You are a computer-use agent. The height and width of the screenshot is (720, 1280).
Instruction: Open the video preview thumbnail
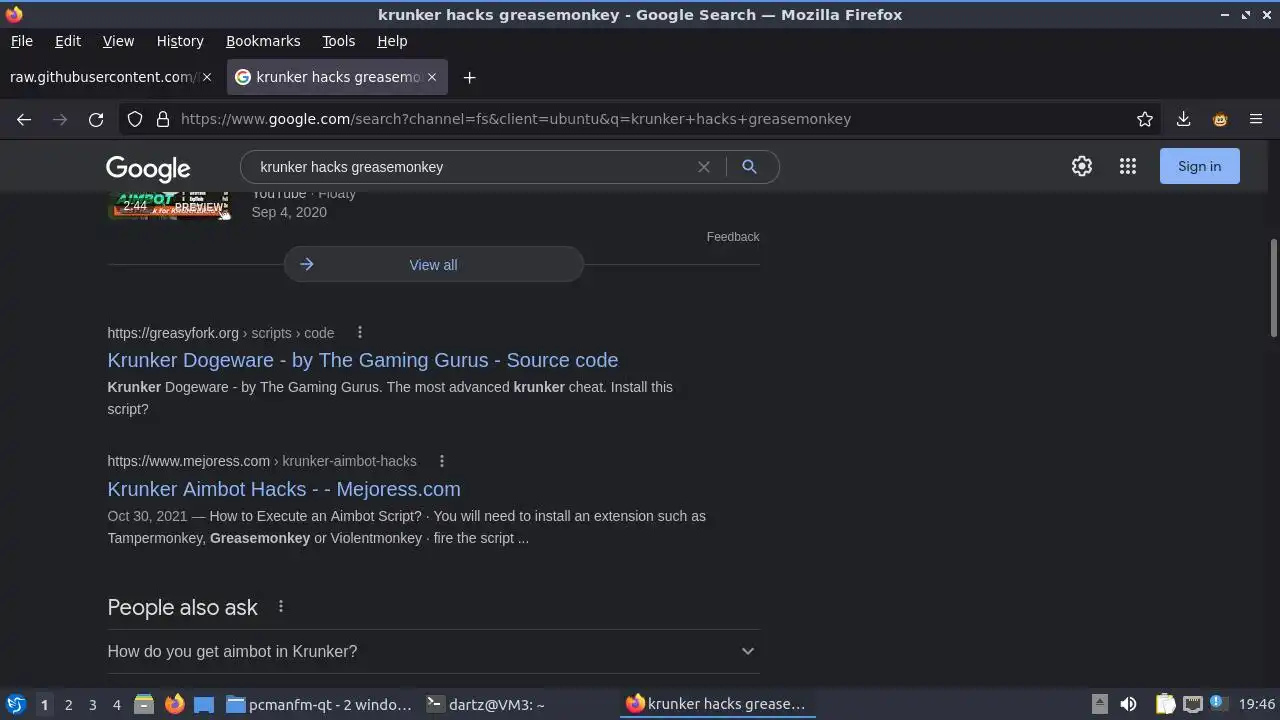tap(169, 204)
